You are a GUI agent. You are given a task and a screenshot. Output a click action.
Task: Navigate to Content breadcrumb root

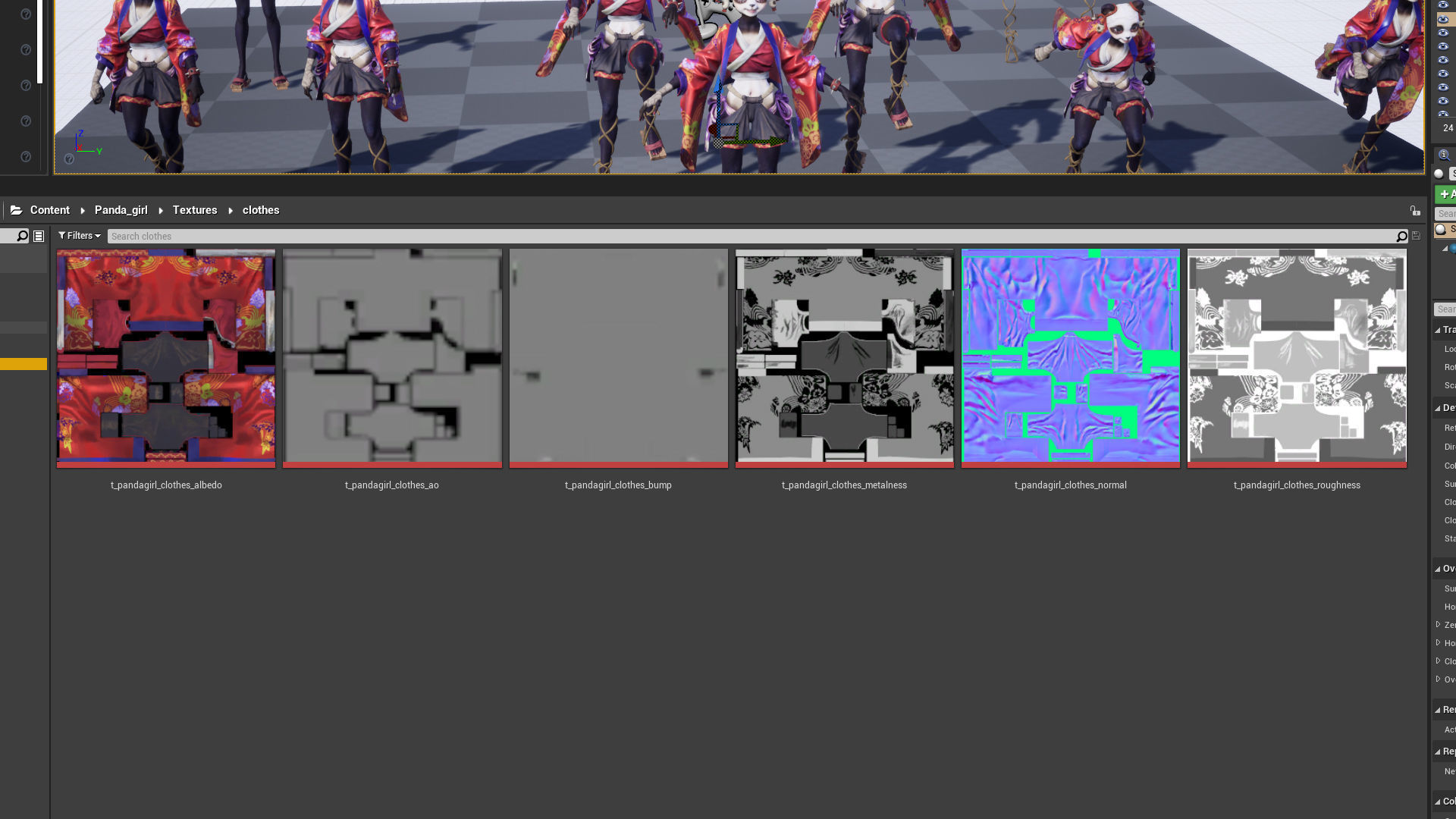click(50, 210)
